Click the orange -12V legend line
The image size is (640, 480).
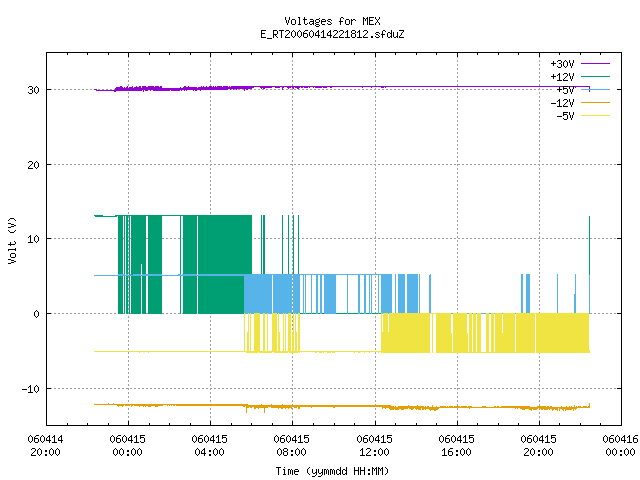595,102
